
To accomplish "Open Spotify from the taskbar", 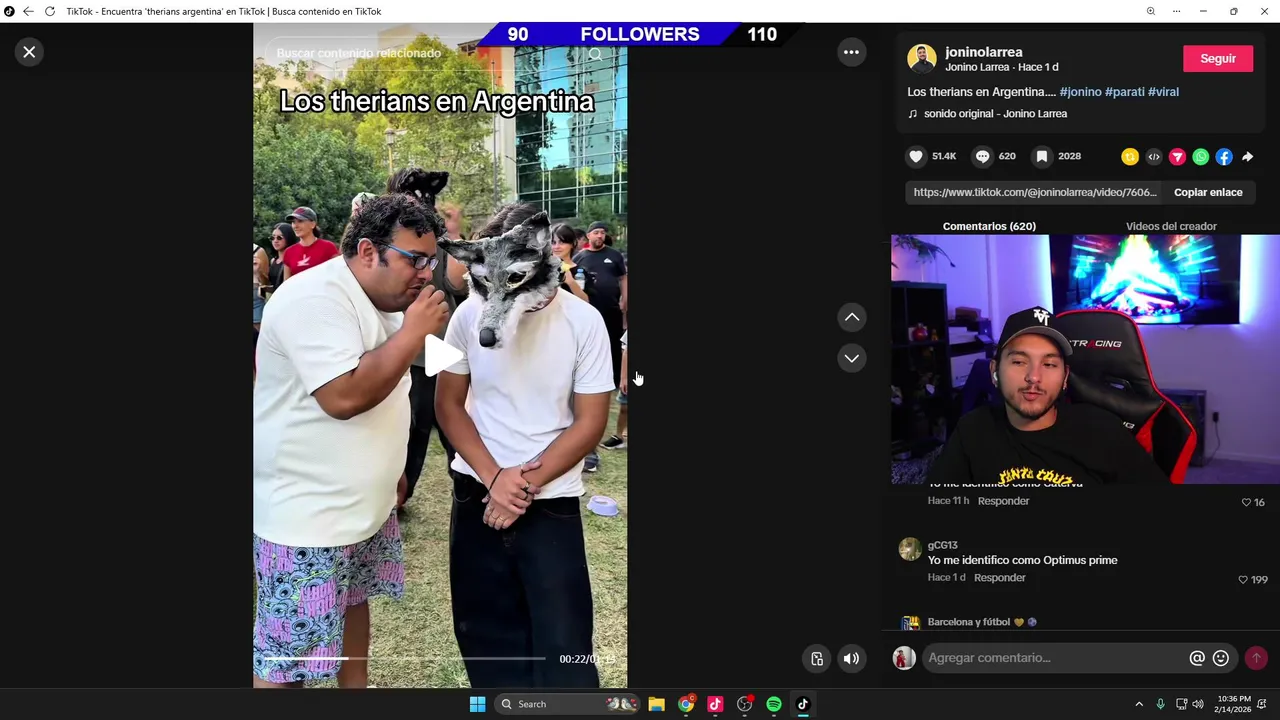I will pyautogui.click(x=774, y=704).
